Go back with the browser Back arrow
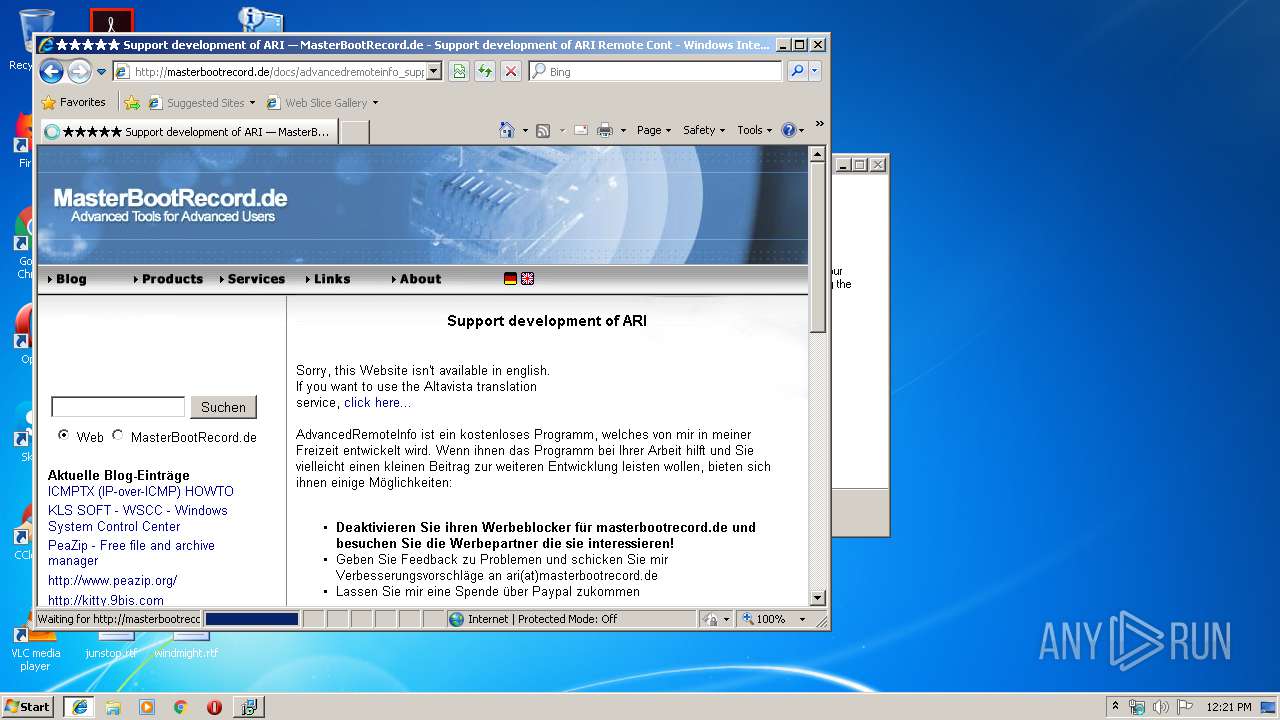 point(52,71)
